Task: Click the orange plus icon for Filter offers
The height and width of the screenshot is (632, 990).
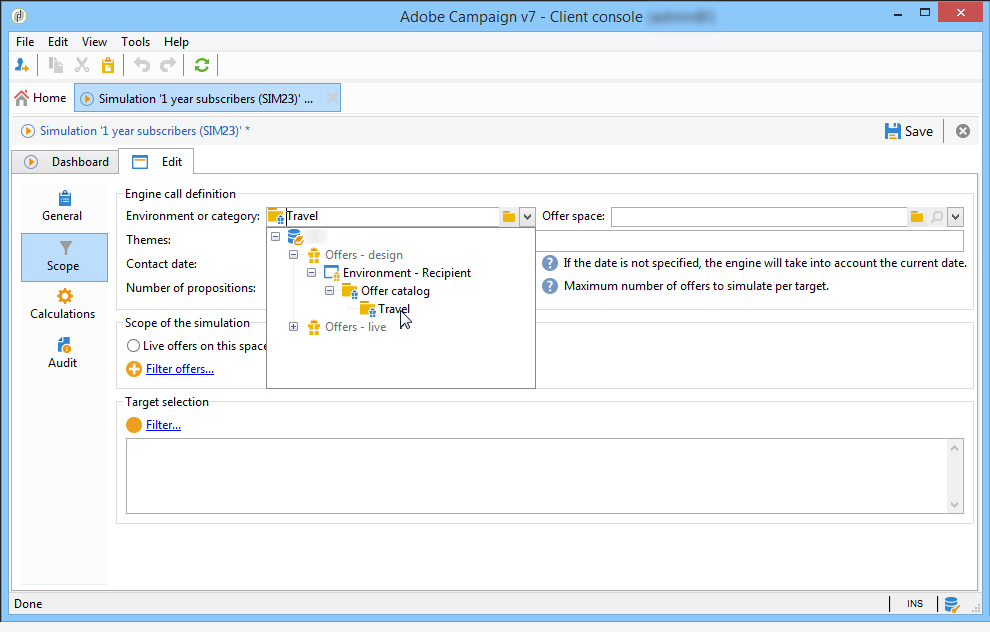Action: (134, 369)
